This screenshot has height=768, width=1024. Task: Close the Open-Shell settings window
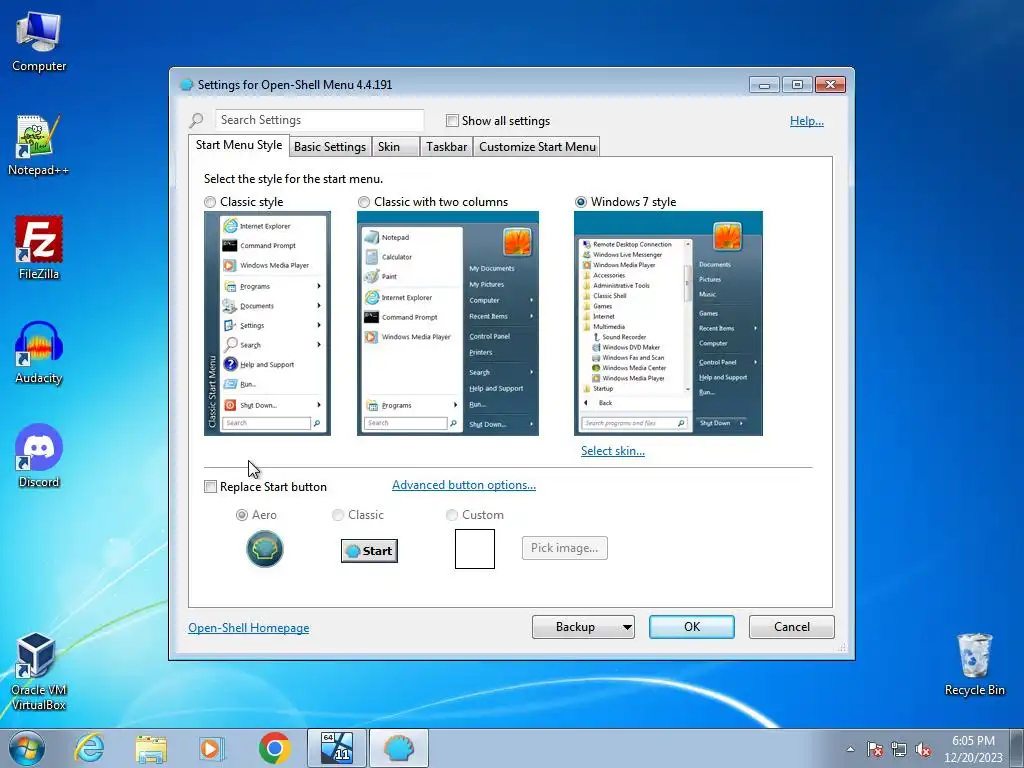coord(830,85)
